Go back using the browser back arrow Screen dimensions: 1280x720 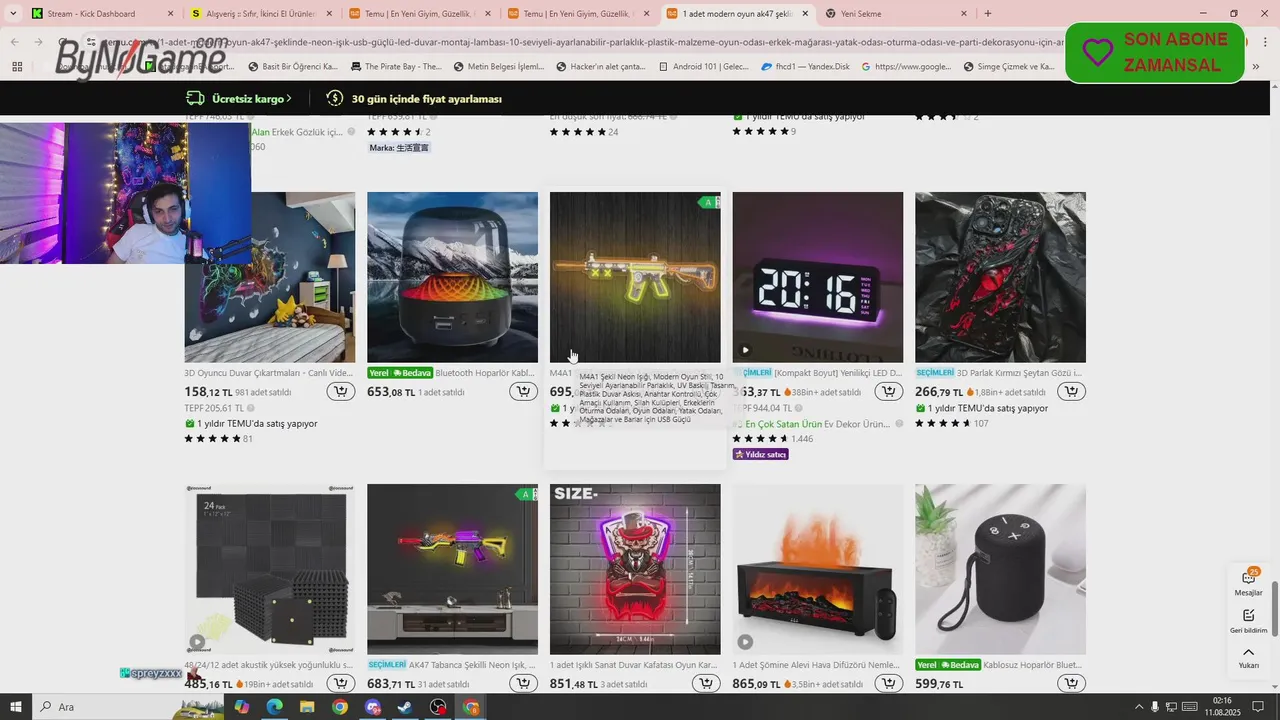coord(13,42)
